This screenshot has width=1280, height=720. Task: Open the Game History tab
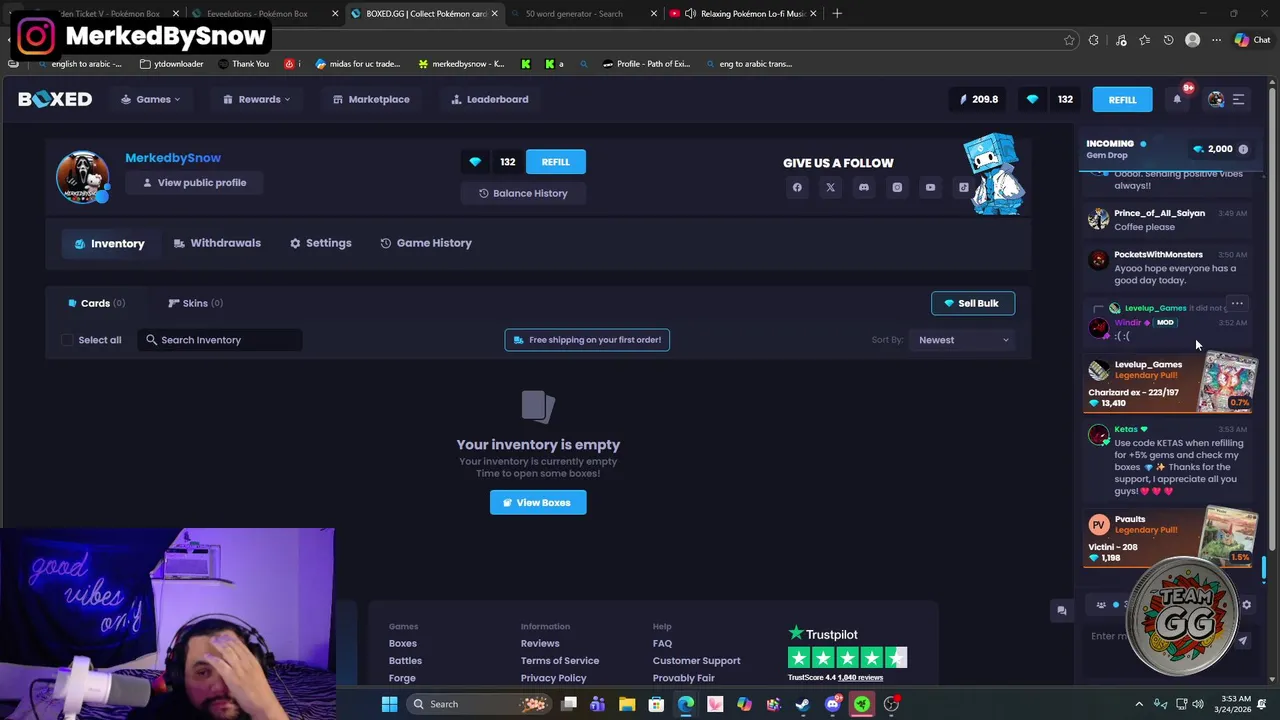click(x=426, y=243)
